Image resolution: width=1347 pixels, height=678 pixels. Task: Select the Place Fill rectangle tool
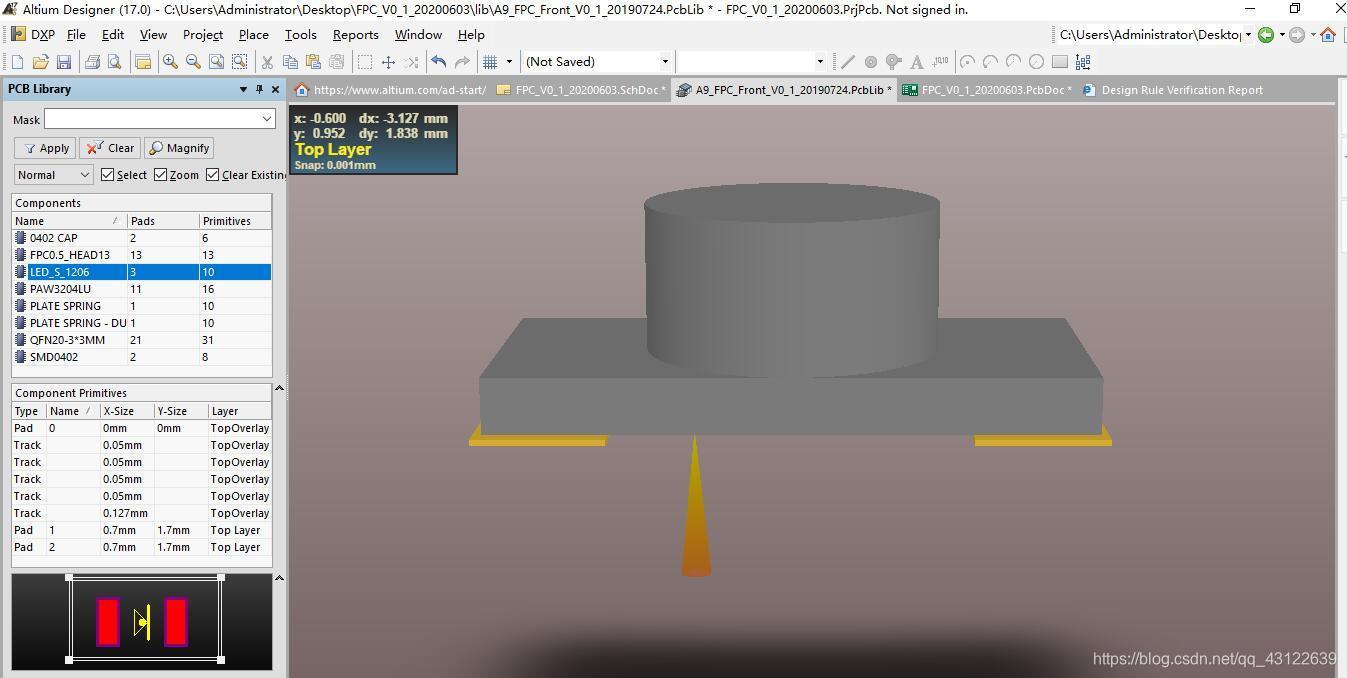[1060, 62]
